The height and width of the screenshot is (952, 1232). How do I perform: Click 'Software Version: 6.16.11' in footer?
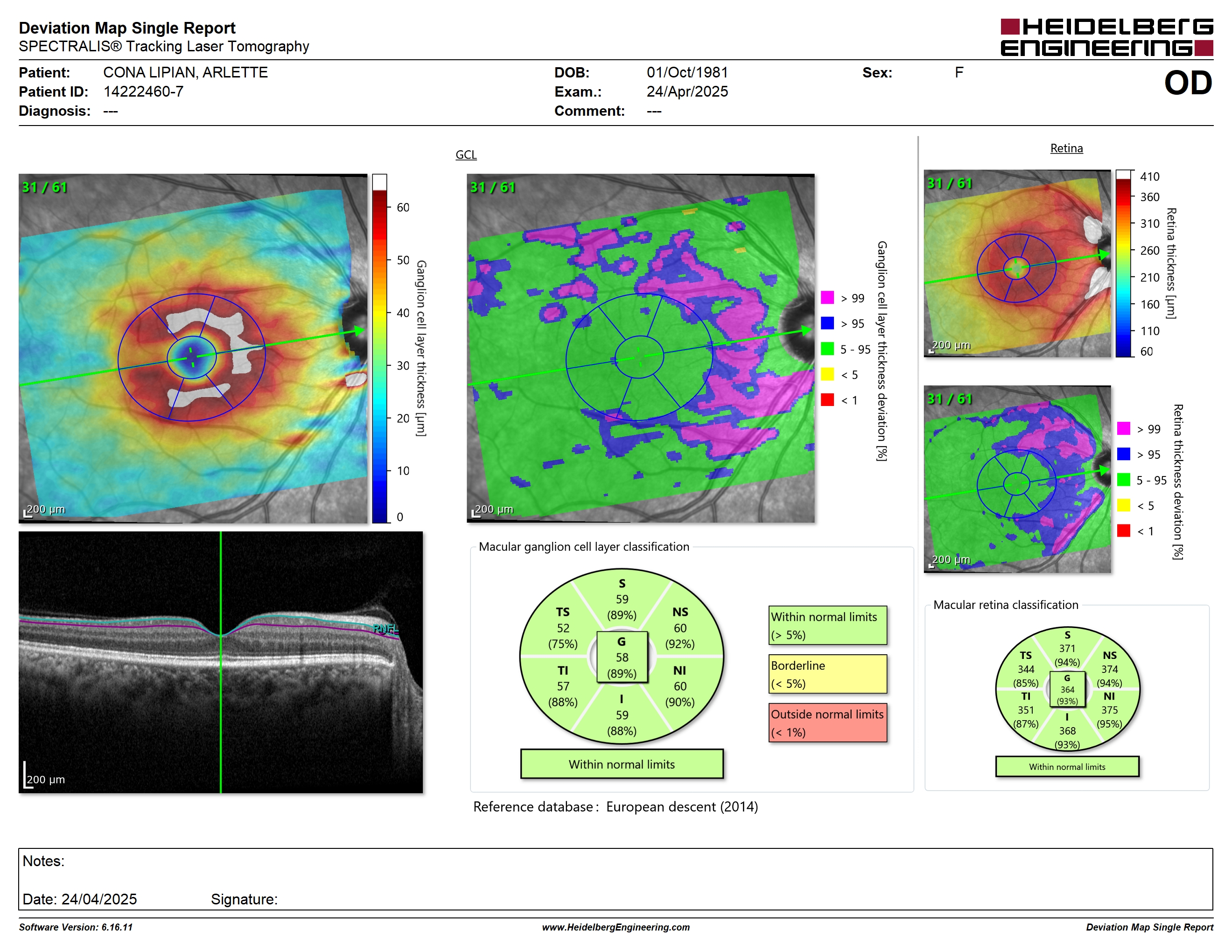(76, 927)
